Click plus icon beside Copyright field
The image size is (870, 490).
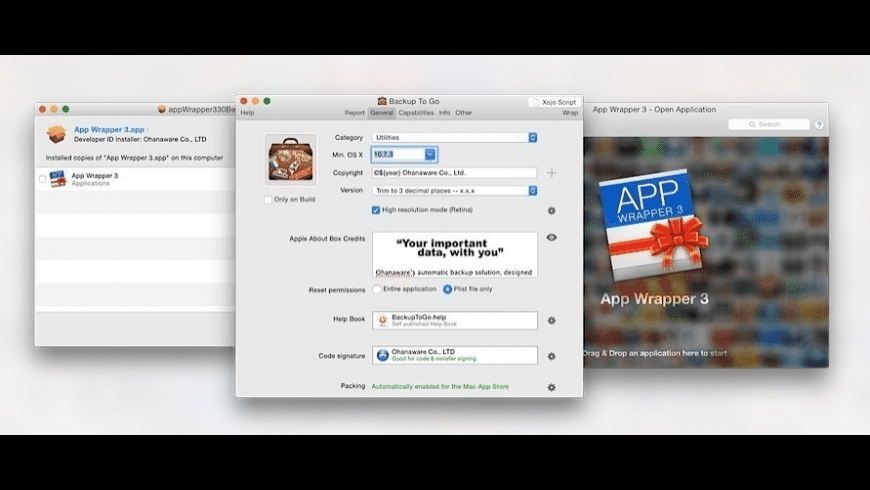(x=552, y=173)
